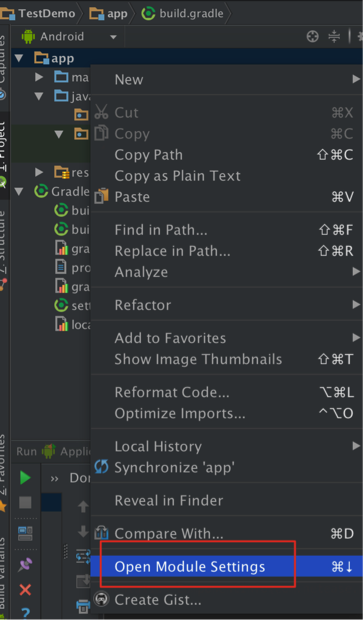Viewport: 363px width, 620px height.
Task: Toggle the Scroll to End icon in console
Action: point(83,580)
